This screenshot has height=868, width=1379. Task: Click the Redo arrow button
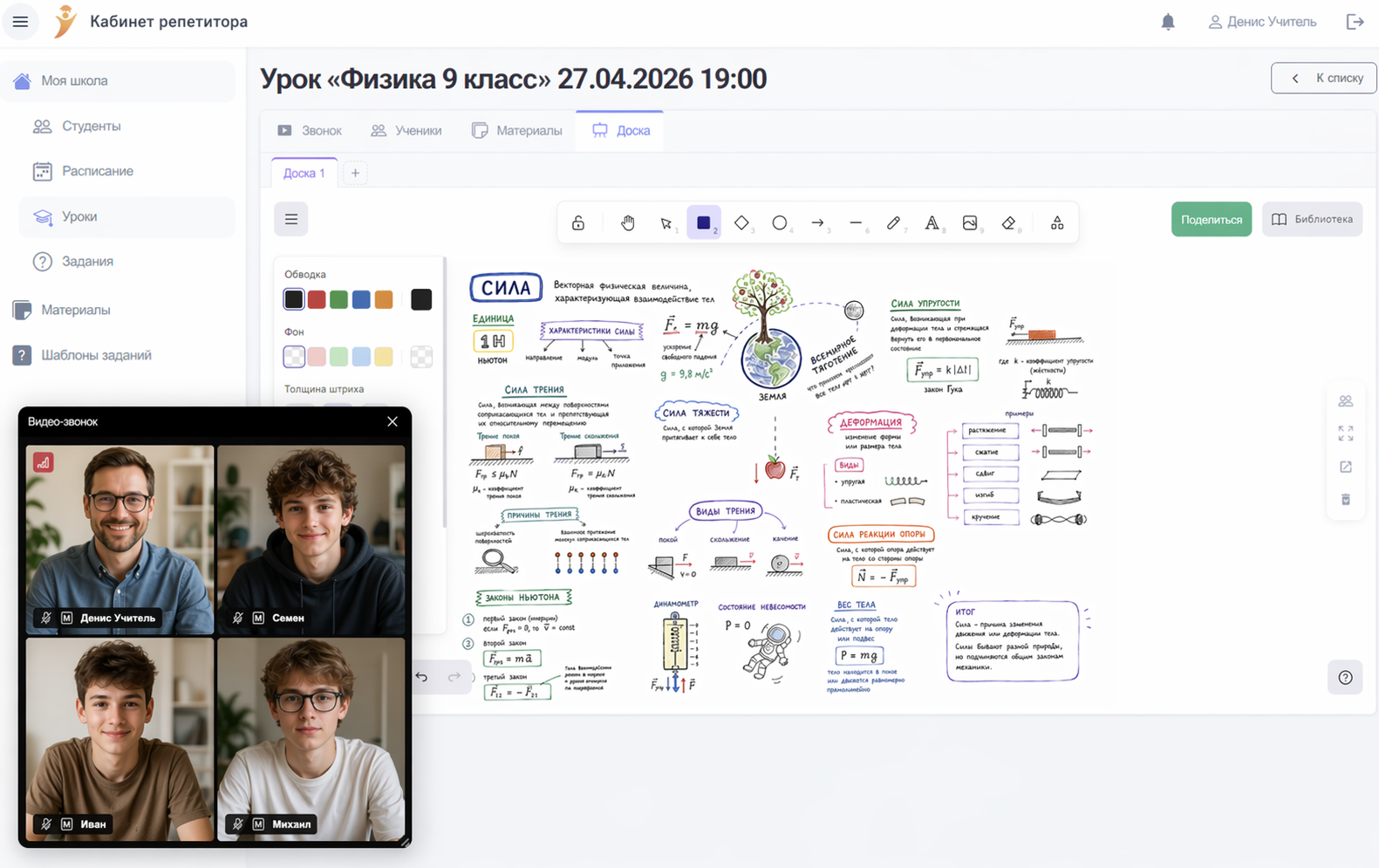(x=454, y=677)
